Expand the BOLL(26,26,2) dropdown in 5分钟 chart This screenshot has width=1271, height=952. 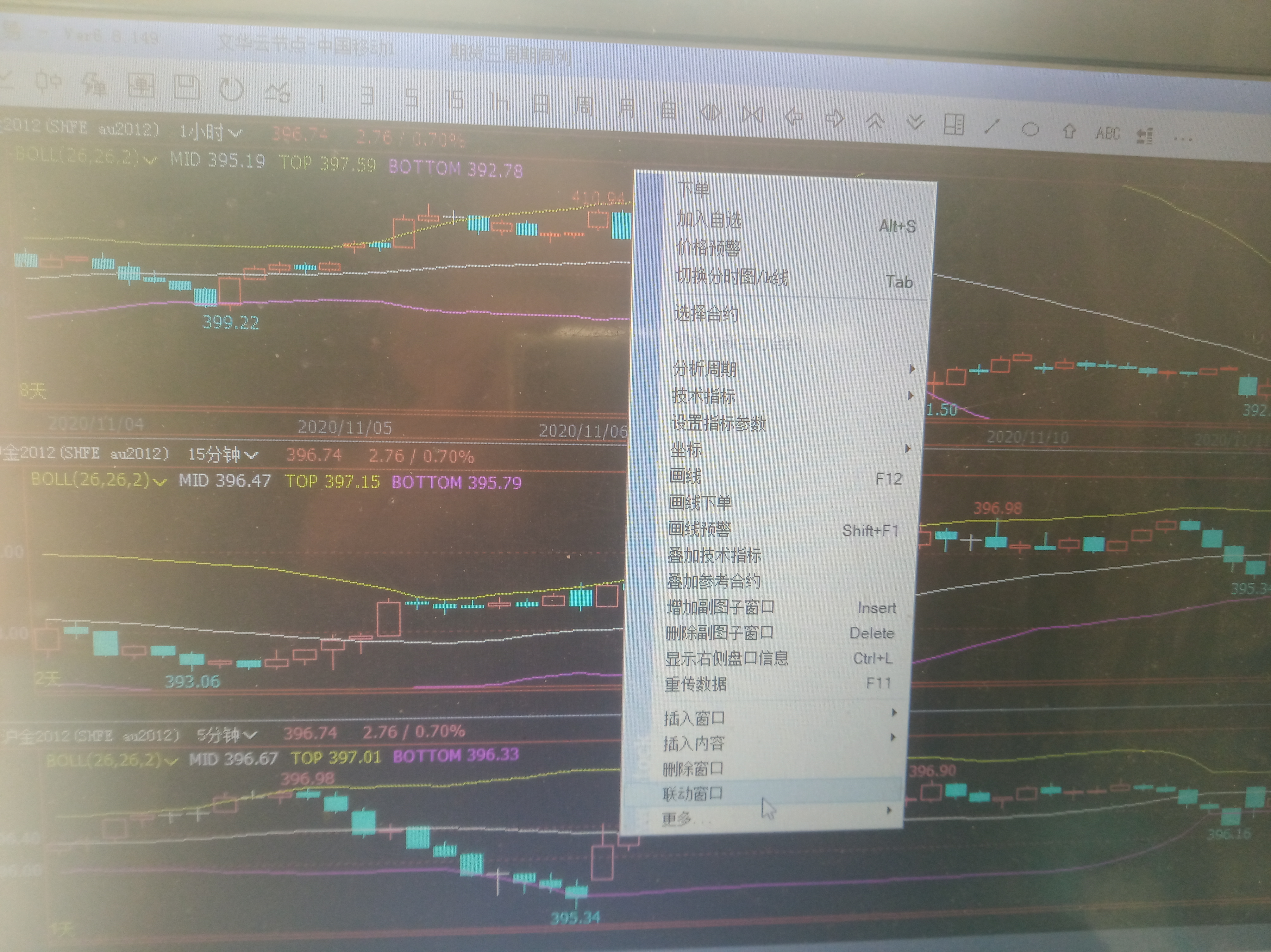pos(112,760)
